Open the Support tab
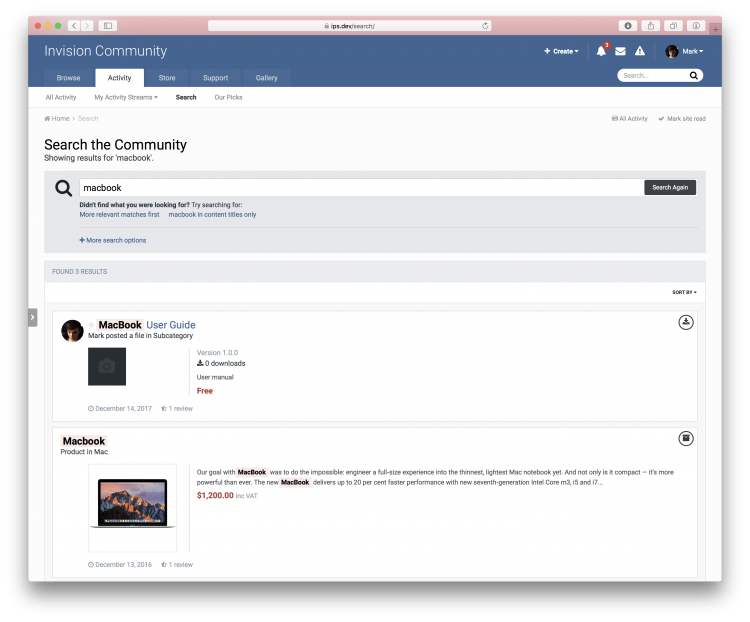 coord(215,78)
